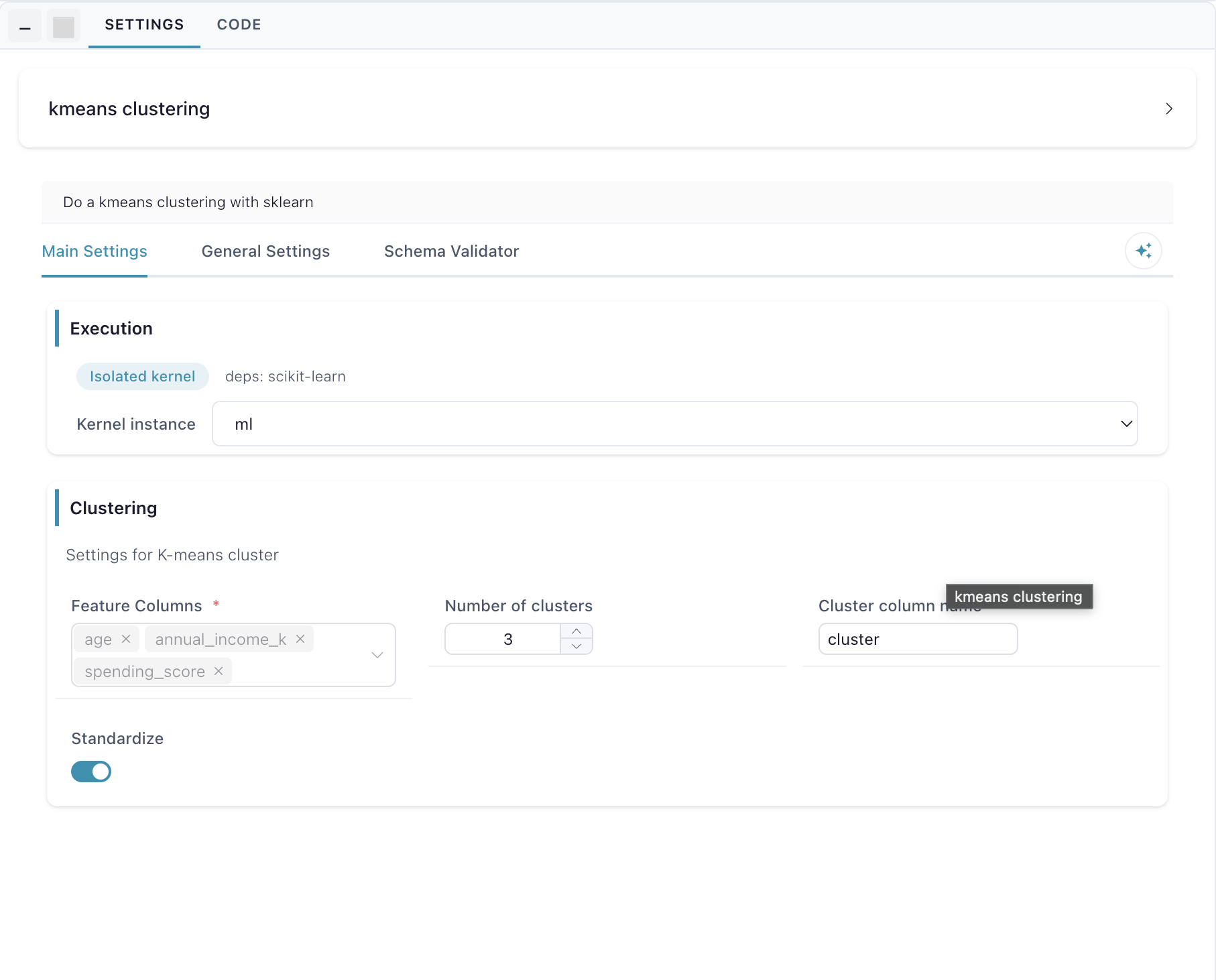Decrease the number of clusters
Screen dimensions: 1216x980
click(576, 646)
